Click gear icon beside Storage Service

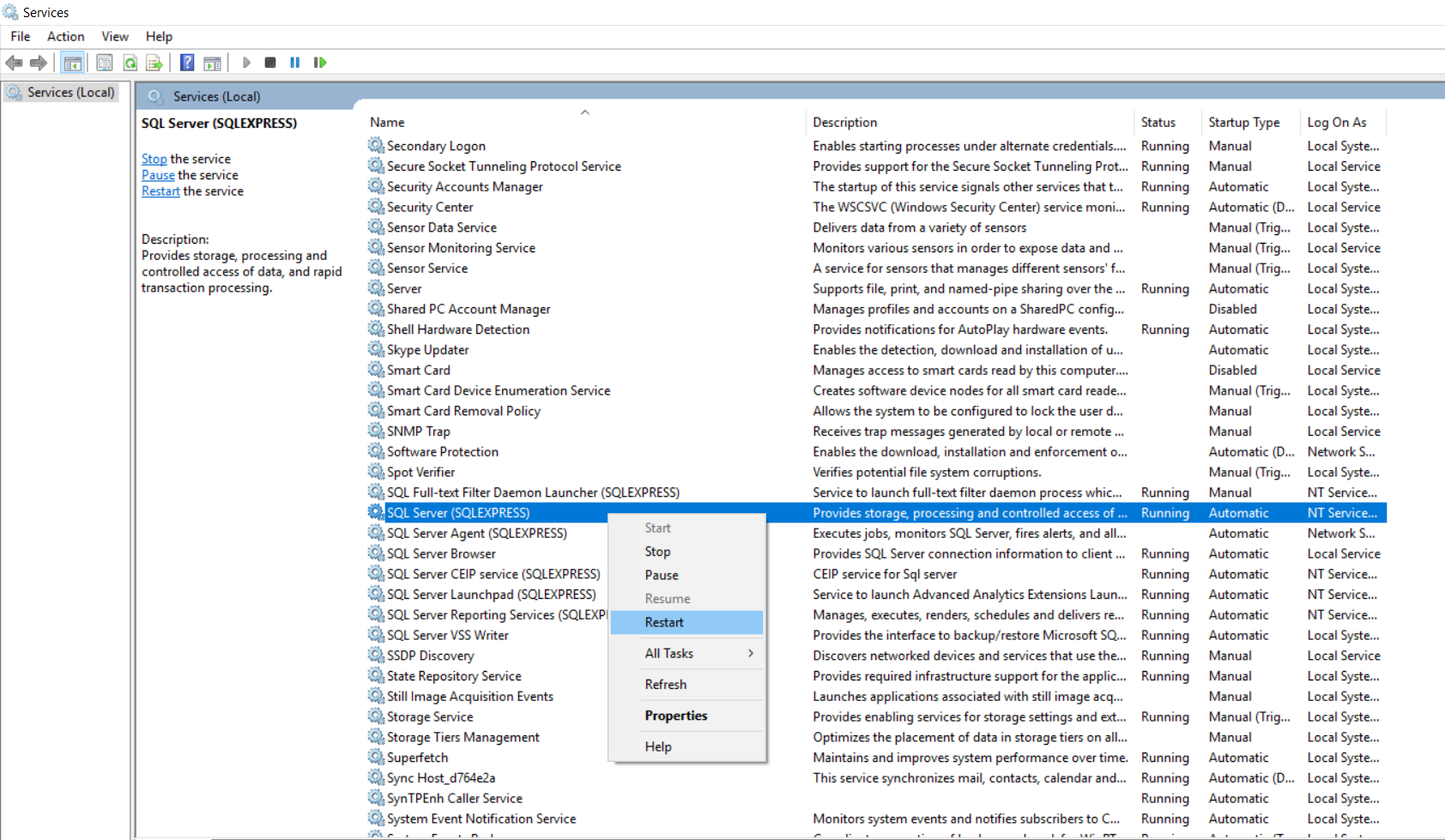coord(376,716)
